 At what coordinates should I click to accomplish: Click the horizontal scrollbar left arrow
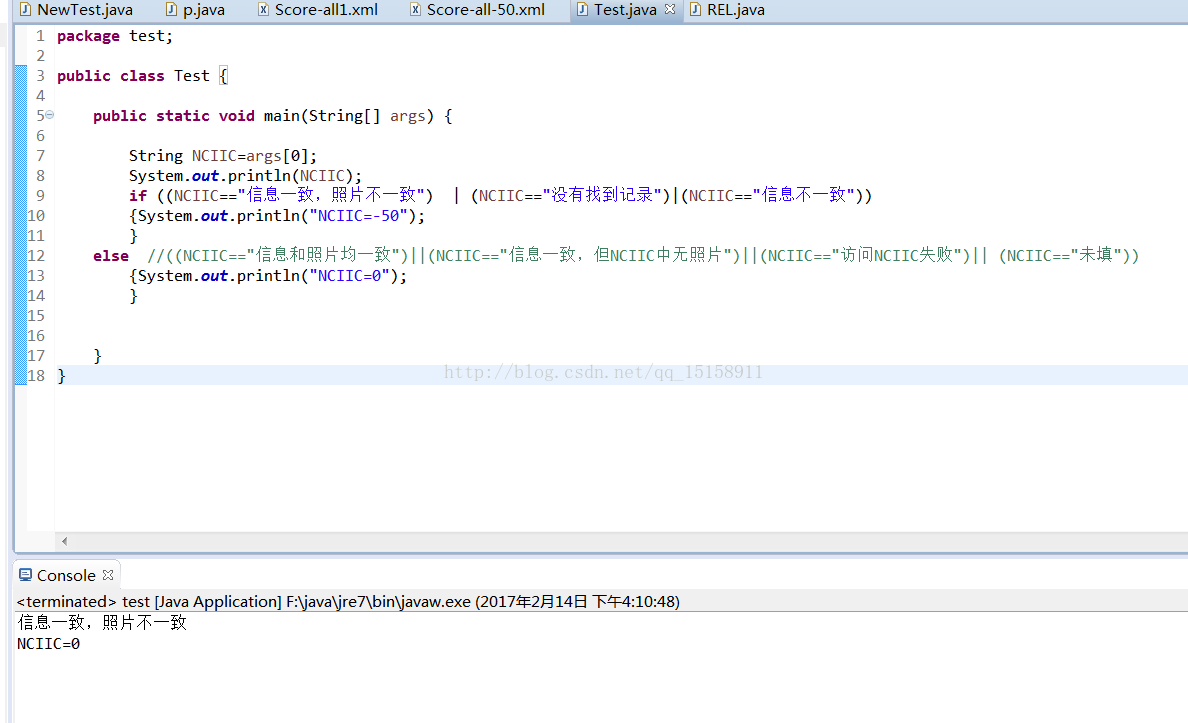[64, 541]
